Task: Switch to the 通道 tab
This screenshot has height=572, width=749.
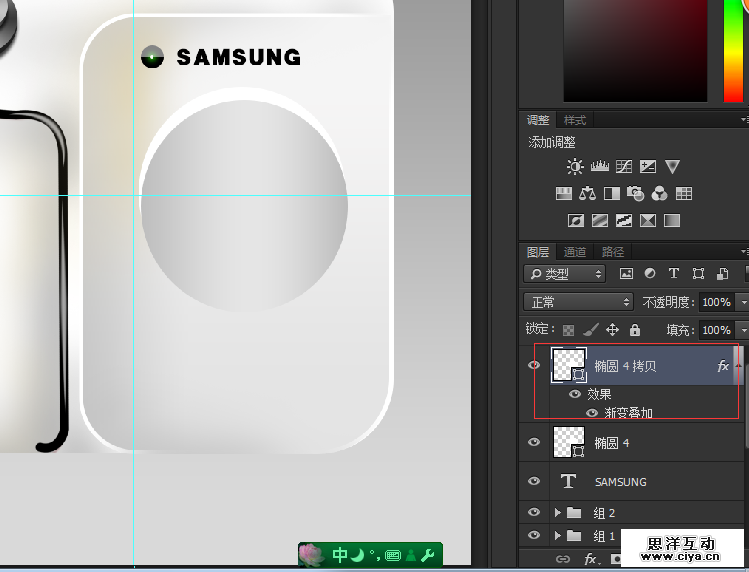Action: 575,252
